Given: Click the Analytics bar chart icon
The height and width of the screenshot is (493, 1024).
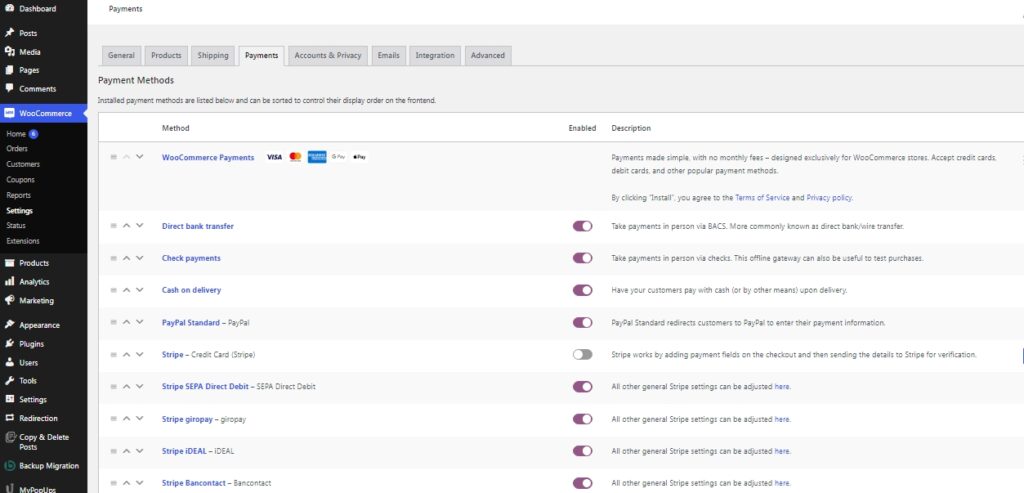Looking at the screenshot, I should tap(9, 281).
